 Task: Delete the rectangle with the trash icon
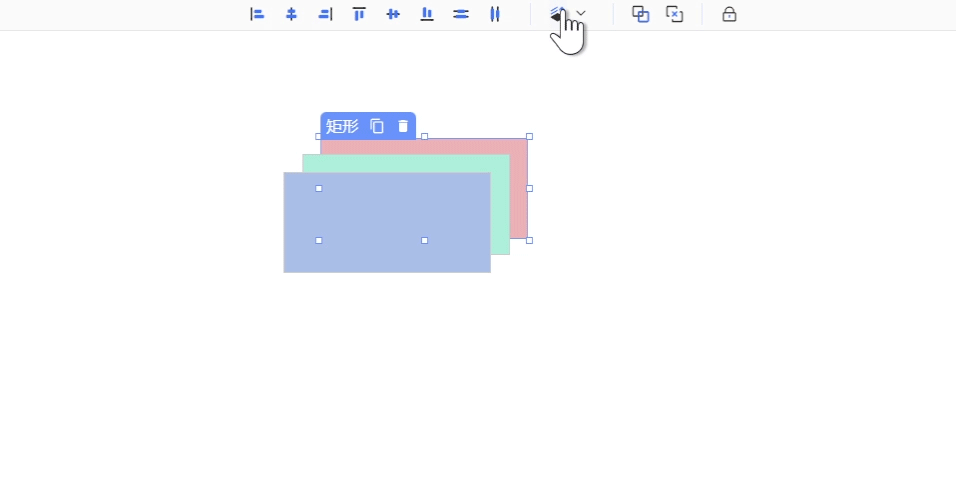[403, 126]
